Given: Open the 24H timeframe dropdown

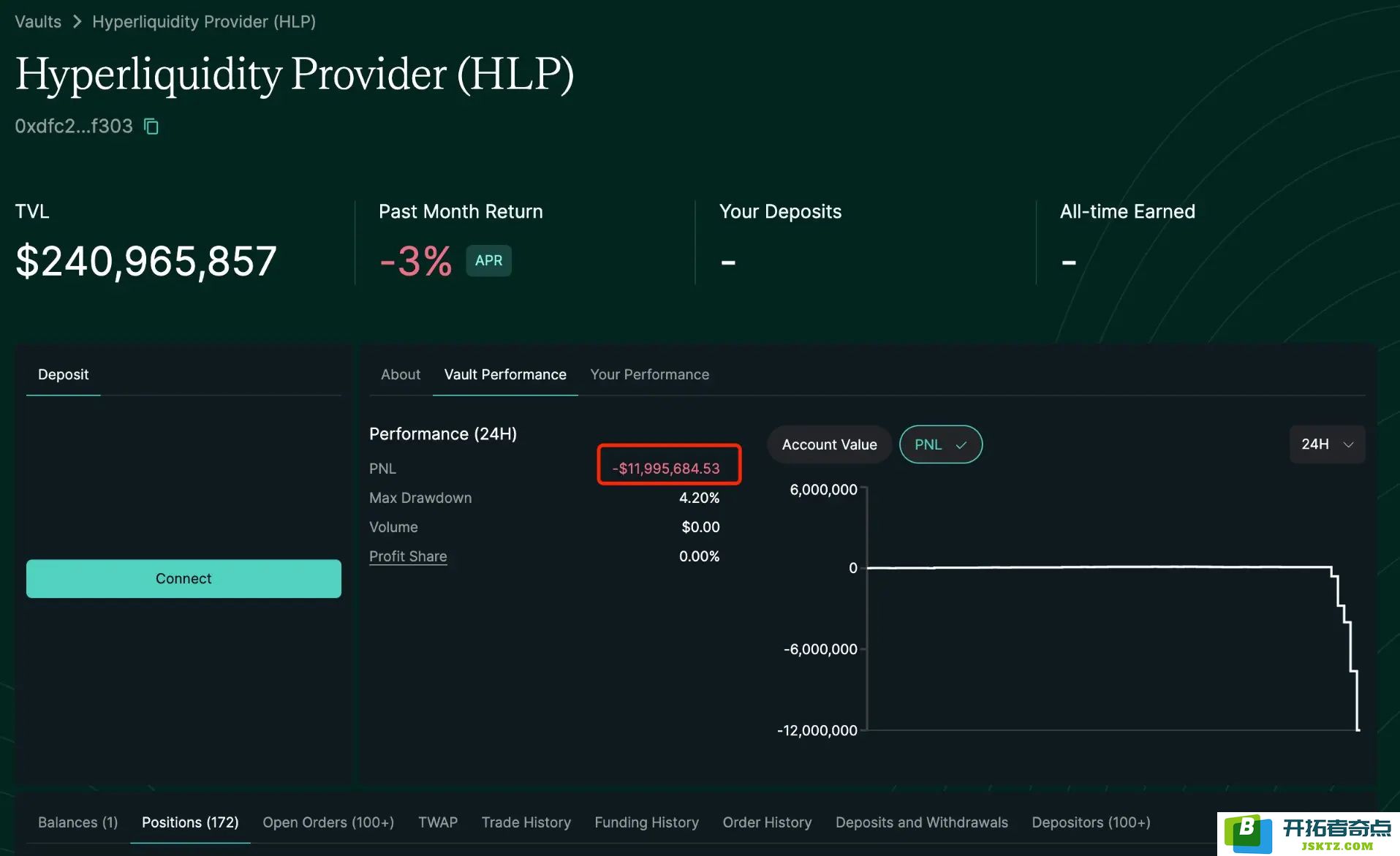Looking at the screenshot, I should tap(1327, 444).
